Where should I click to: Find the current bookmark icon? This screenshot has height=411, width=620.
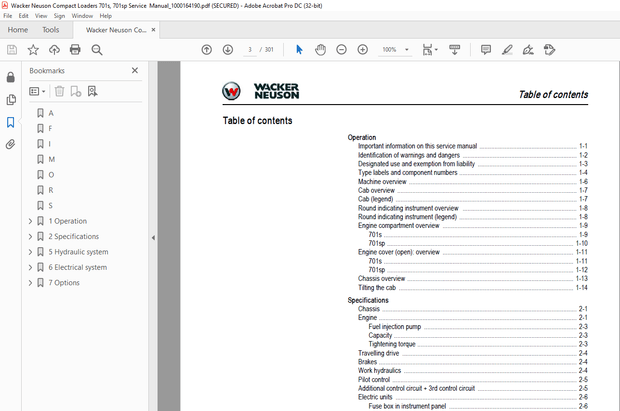[93, 91]
